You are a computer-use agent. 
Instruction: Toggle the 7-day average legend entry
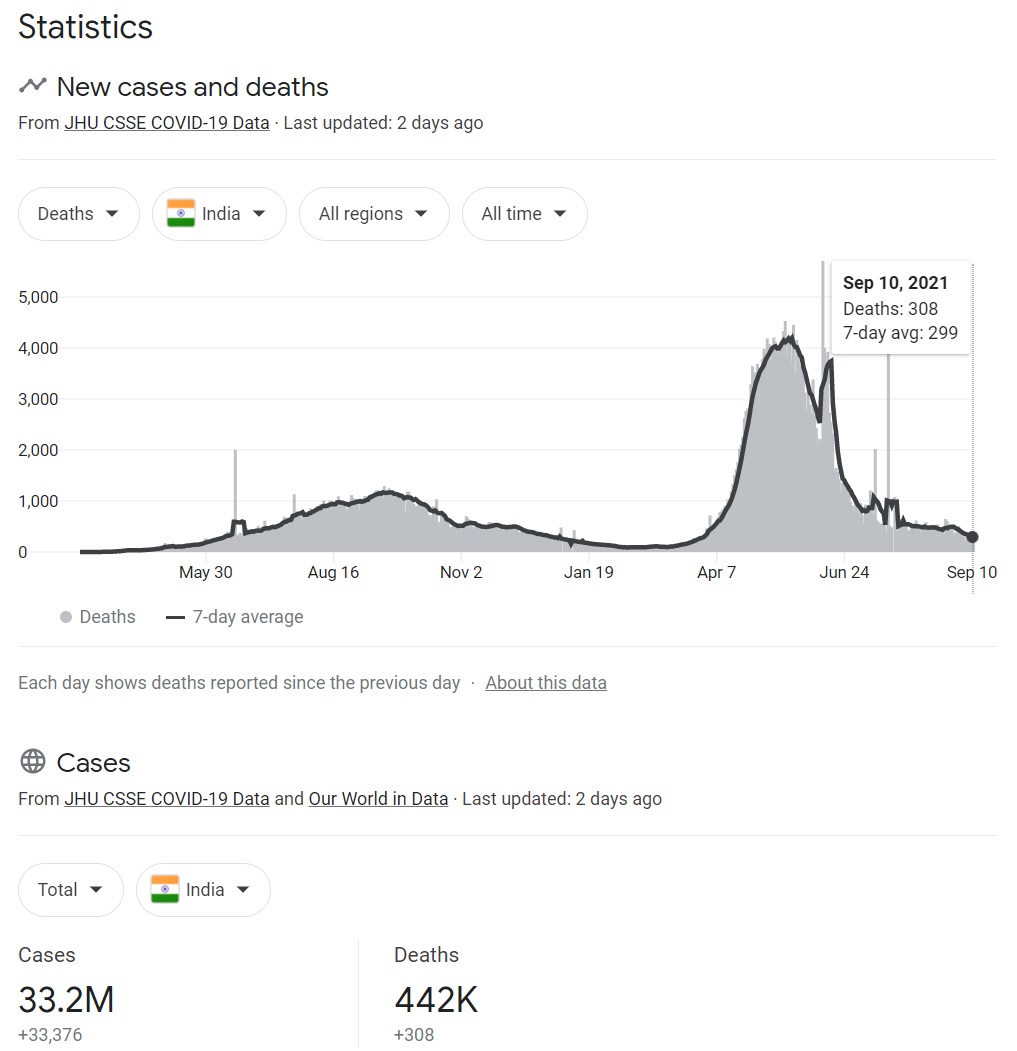pyautogui.click(x=234, y=617)
